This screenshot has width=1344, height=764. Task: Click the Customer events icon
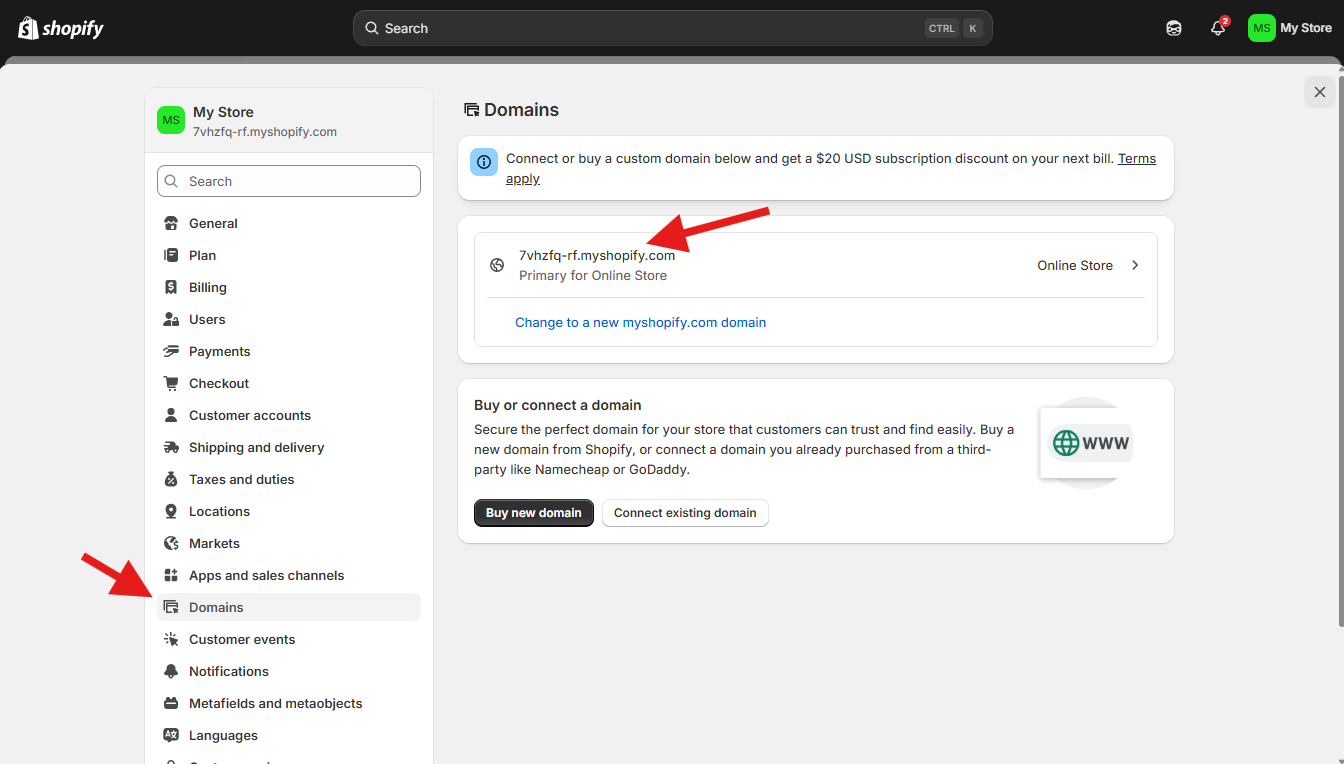point(171,639)
